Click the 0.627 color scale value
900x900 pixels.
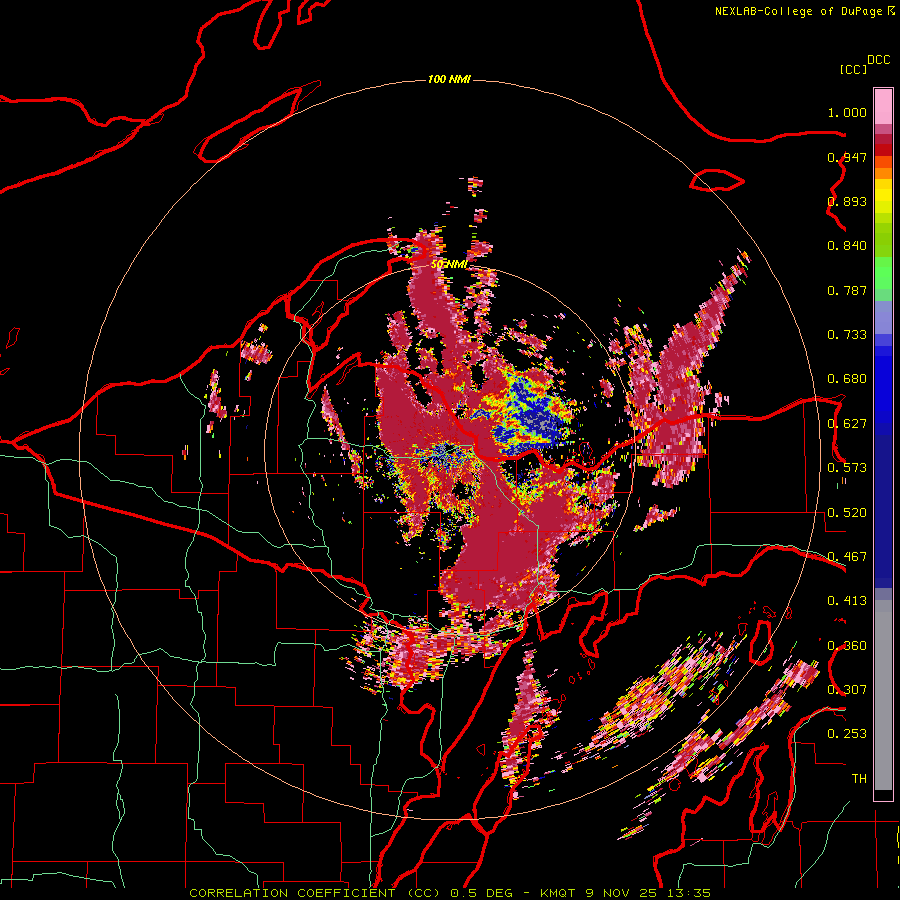pyautogui.click(x=847, y=424)
